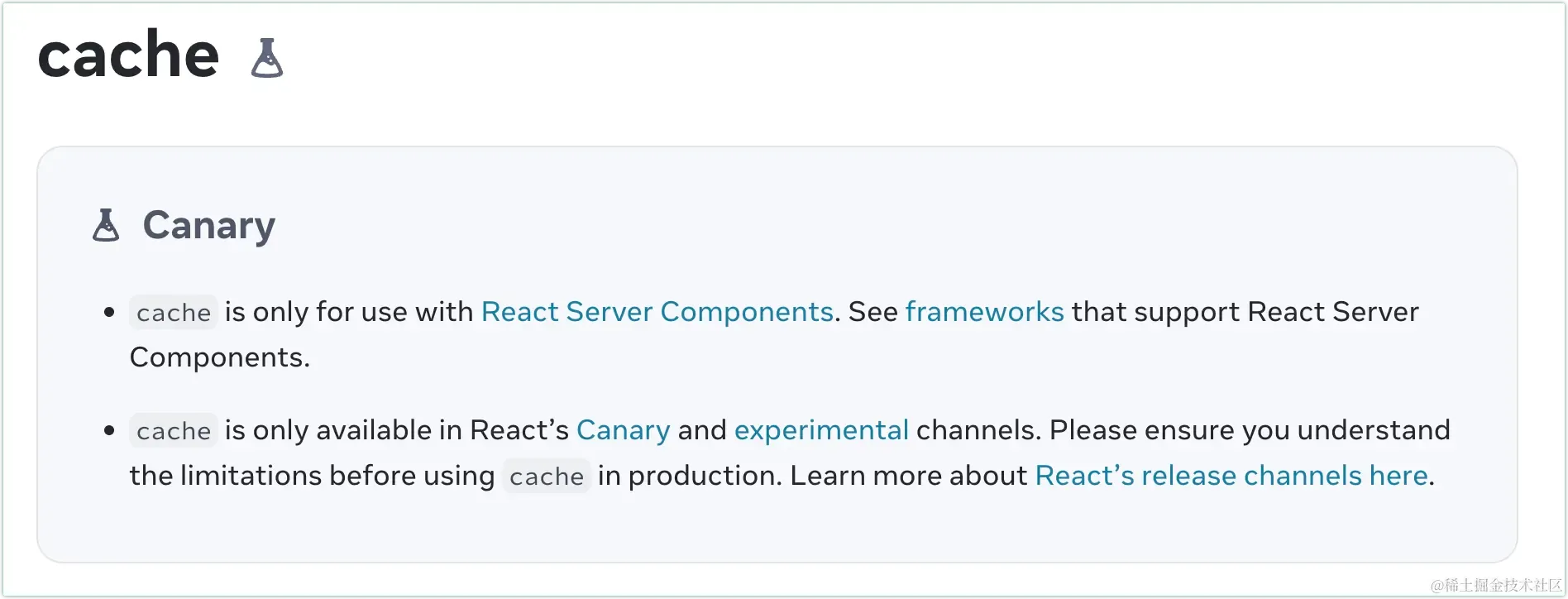1568x599 pixels.
Task: Click the cache code tag before 'is only available'
Action: click(x=174, y=431)
